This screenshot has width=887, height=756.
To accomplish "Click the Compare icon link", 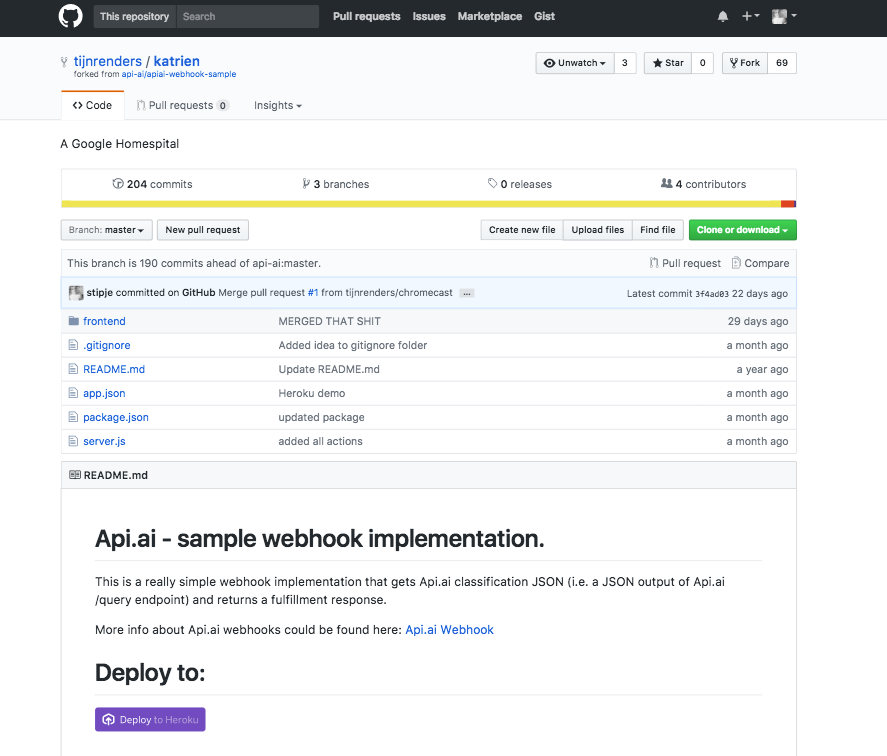I will coord(737,263).
